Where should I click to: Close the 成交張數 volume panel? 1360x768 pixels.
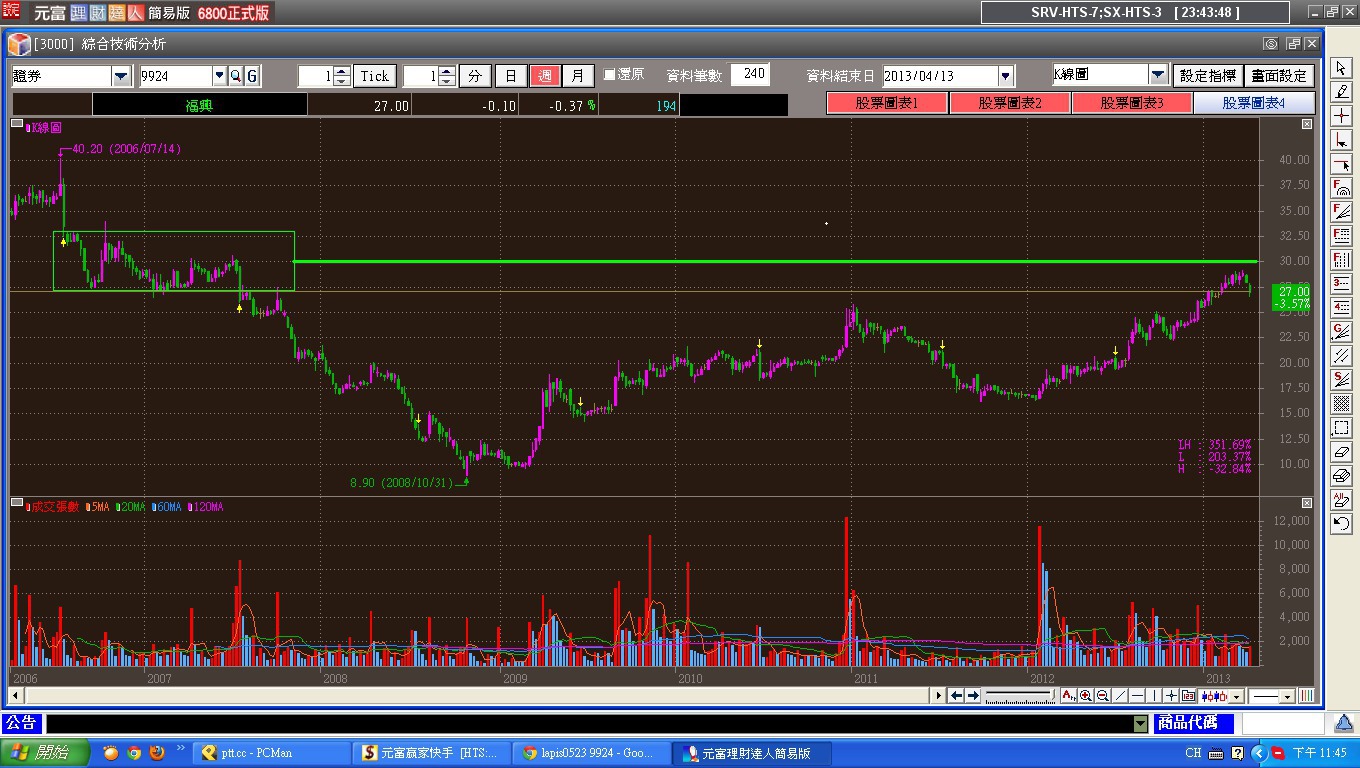point(1306,503)
